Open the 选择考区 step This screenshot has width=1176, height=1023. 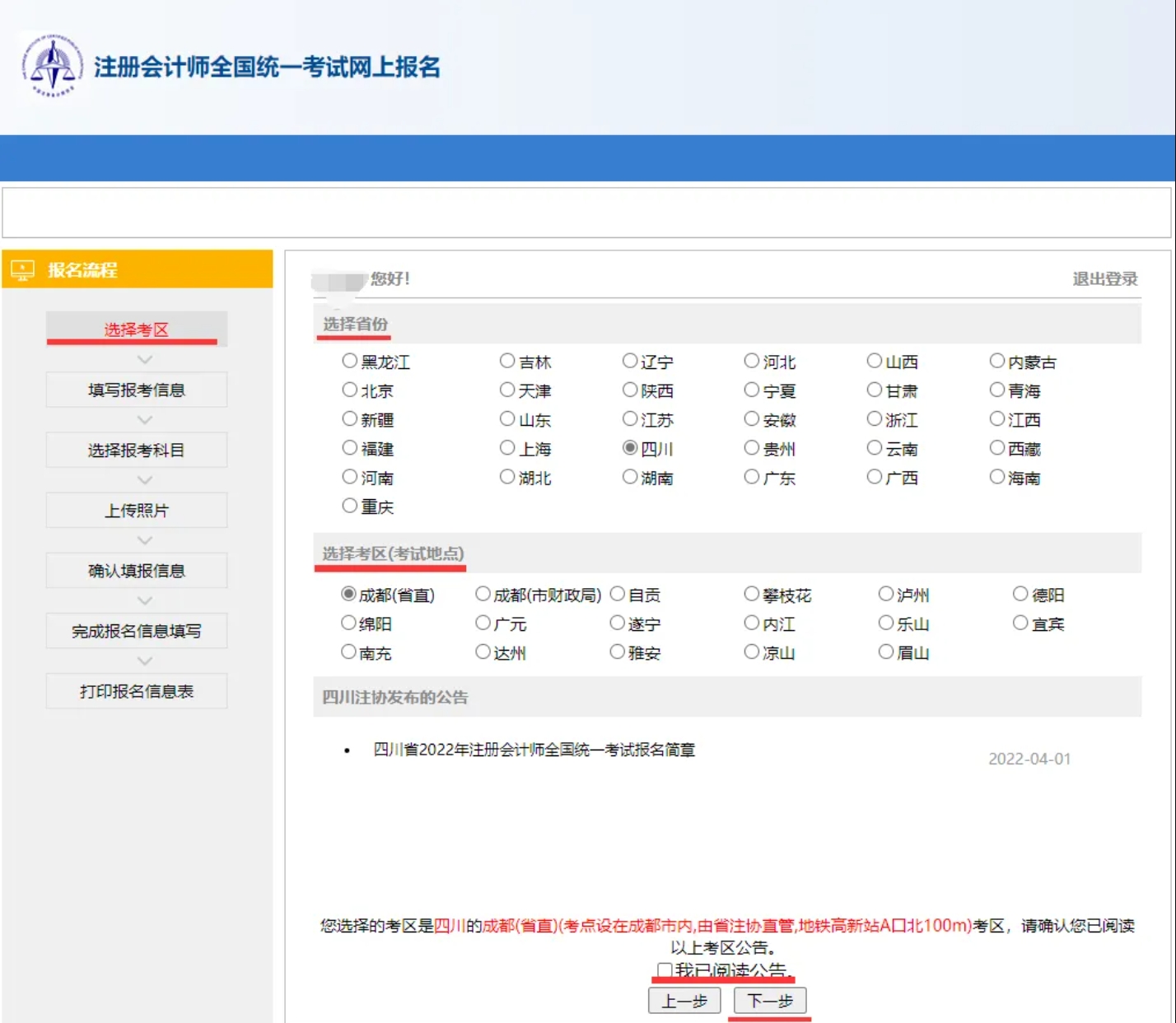137,329
